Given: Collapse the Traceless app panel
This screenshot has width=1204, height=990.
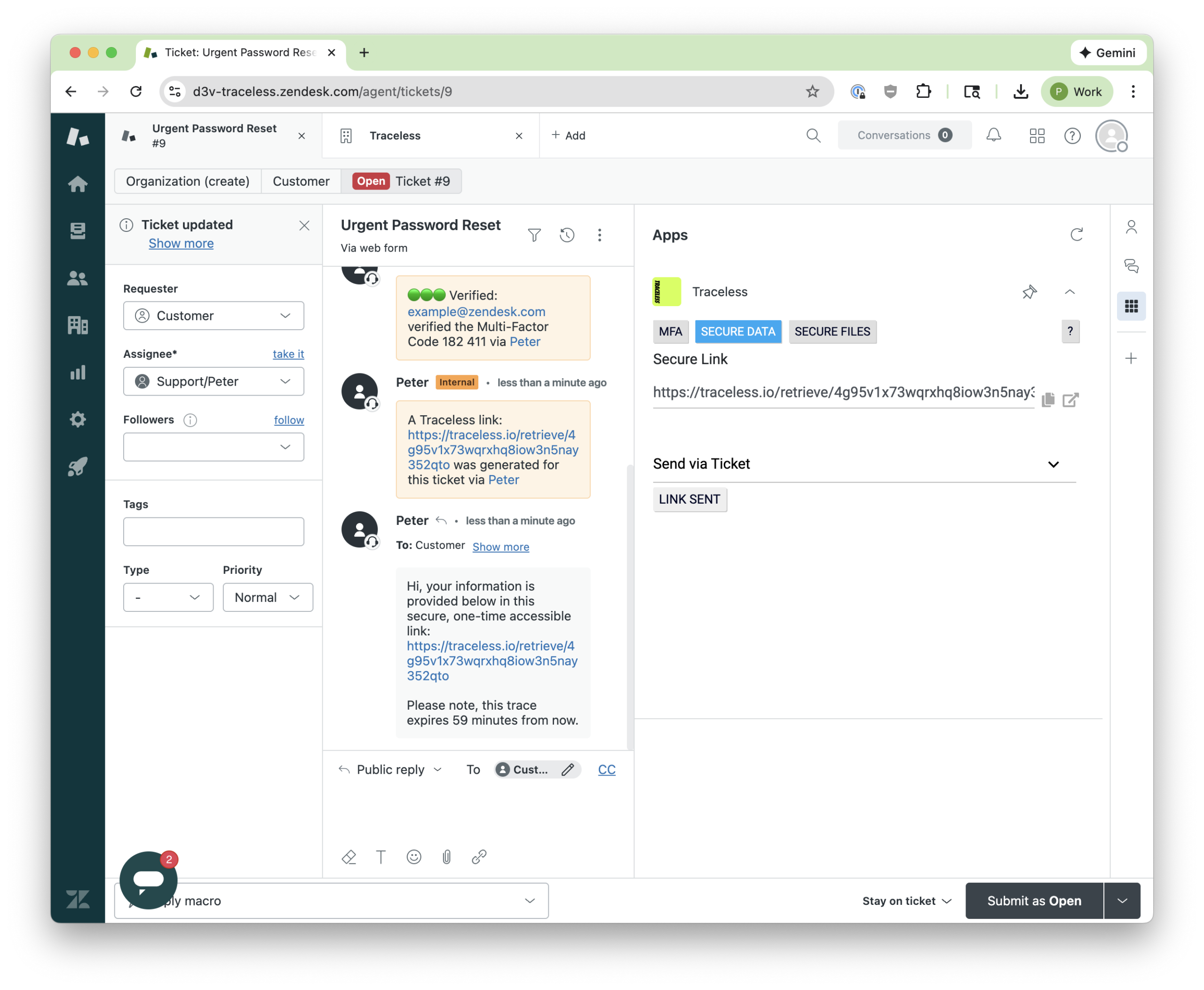Looking at the screenshot, I should tap(1069, 292).
